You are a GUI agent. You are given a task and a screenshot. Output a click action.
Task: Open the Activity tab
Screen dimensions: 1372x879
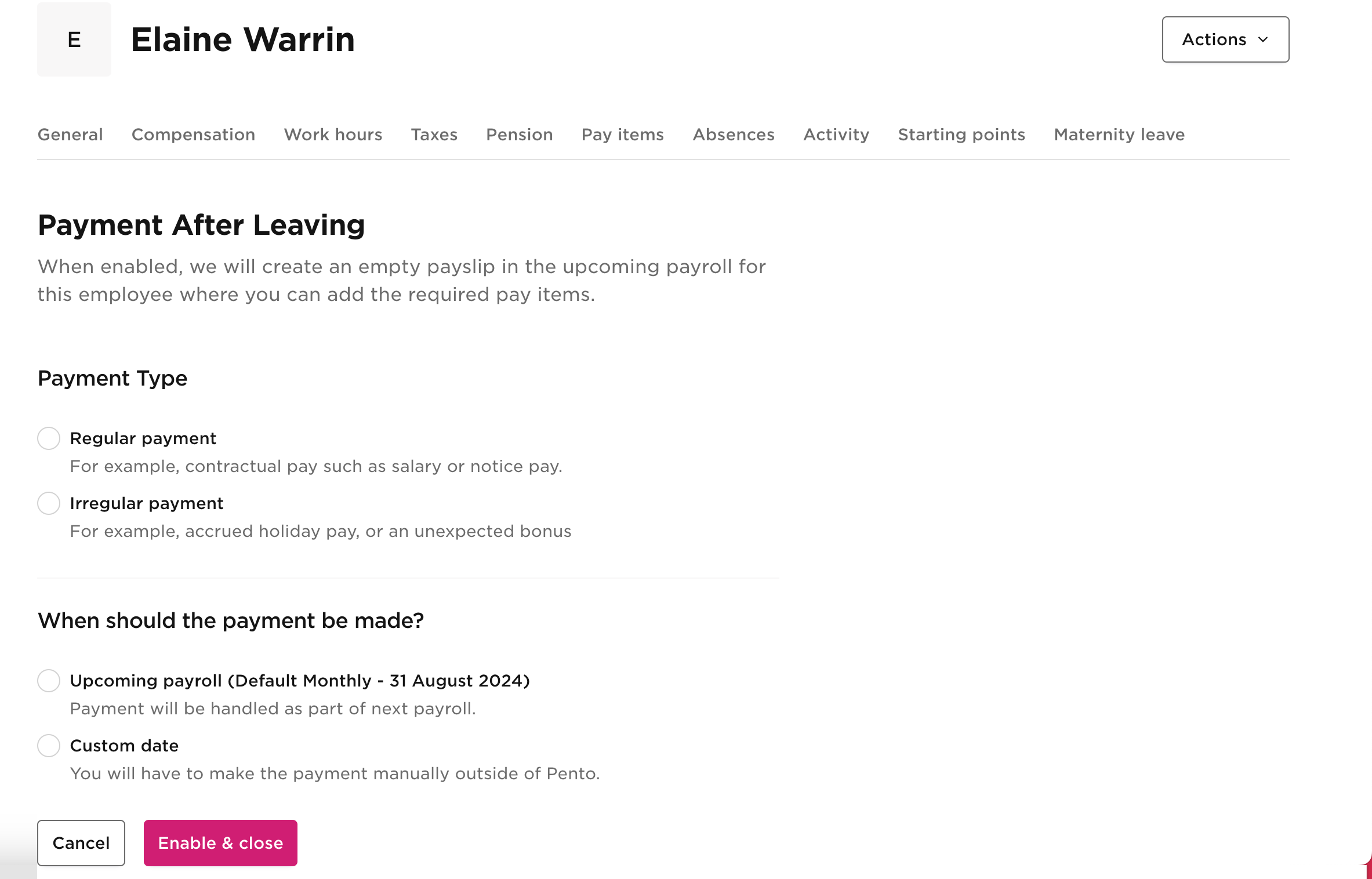coord(836,134)
